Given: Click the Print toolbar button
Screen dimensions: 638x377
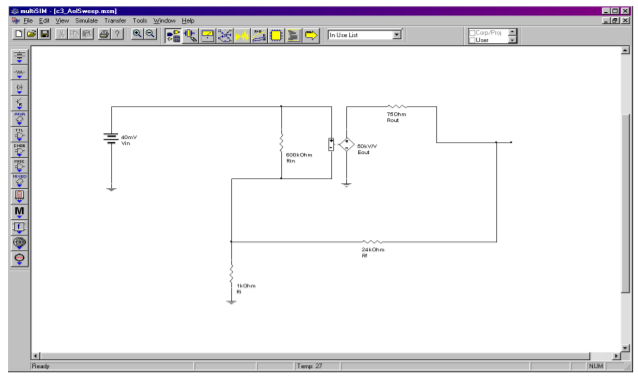Looking at the screenshot, I should [104, 34].
